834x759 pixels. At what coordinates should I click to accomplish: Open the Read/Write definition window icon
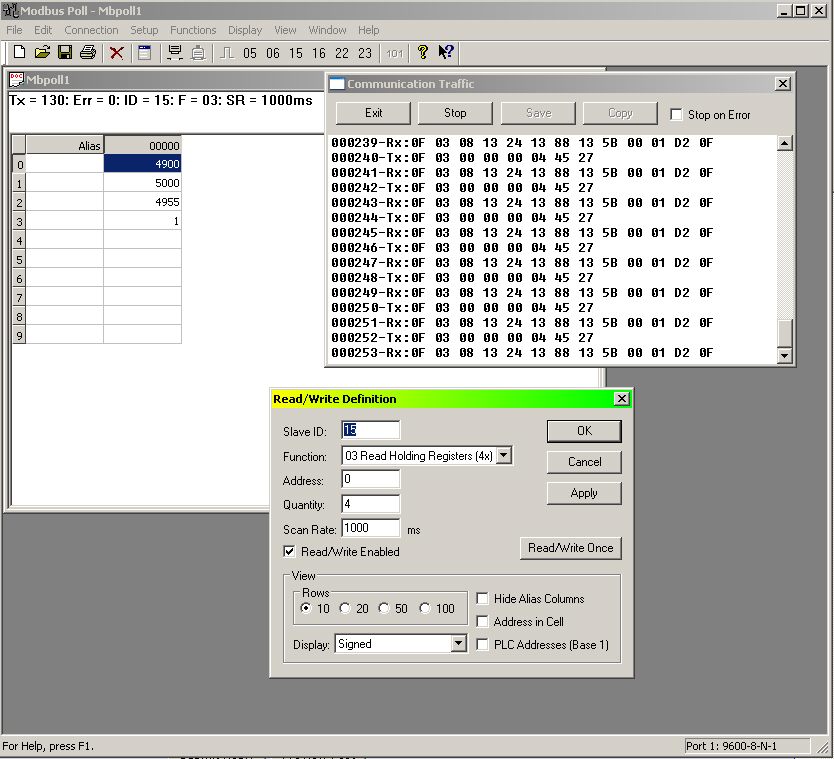tap(144, 52)
